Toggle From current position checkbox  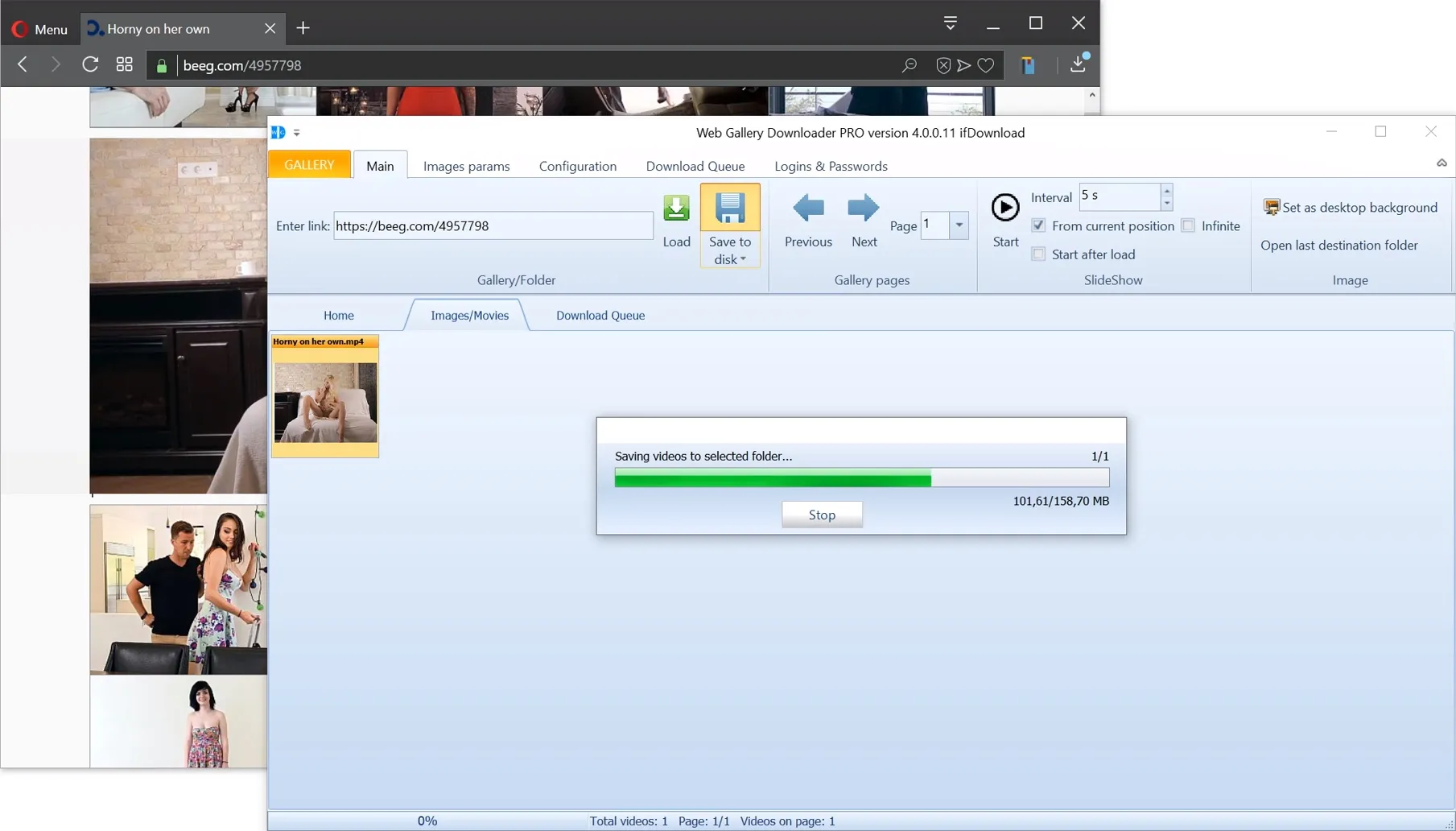coord(1038,225)
